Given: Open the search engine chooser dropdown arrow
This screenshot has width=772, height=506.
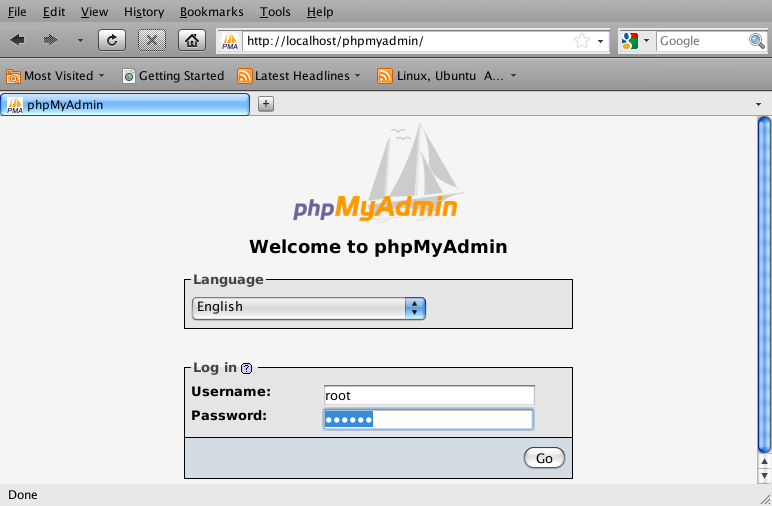Looking at the screenshot, I should pos(646,40).
